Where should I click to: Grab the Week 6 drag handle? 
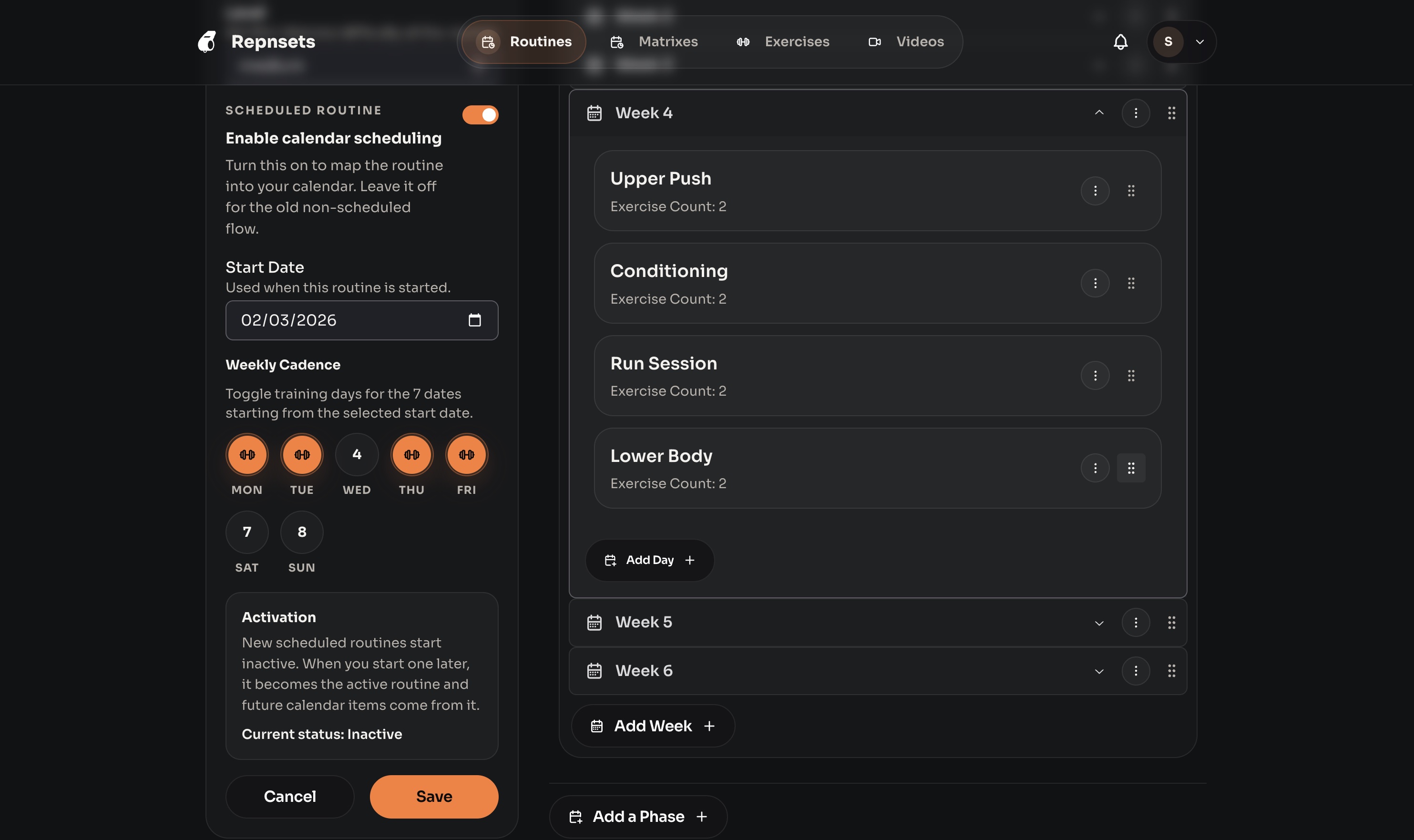pyautogui.click(x=1171, y=670)
